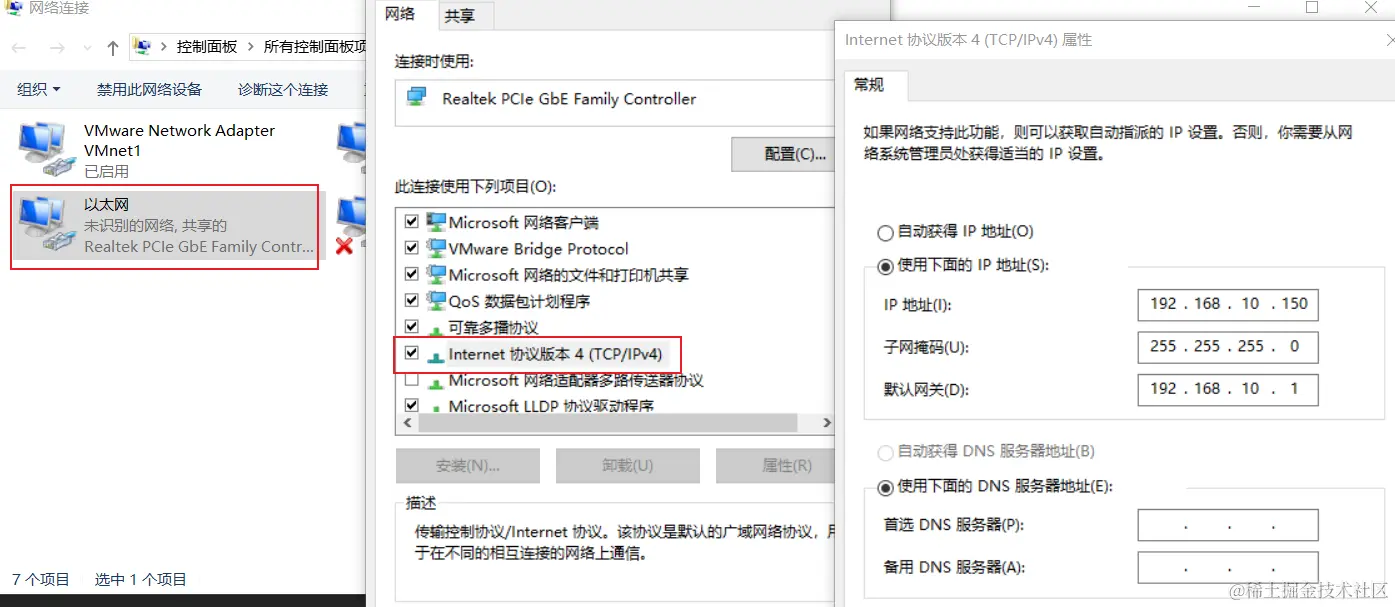Open the 组织 dropdown menu
The image size is (1395, 607).
tap(39, 89)
